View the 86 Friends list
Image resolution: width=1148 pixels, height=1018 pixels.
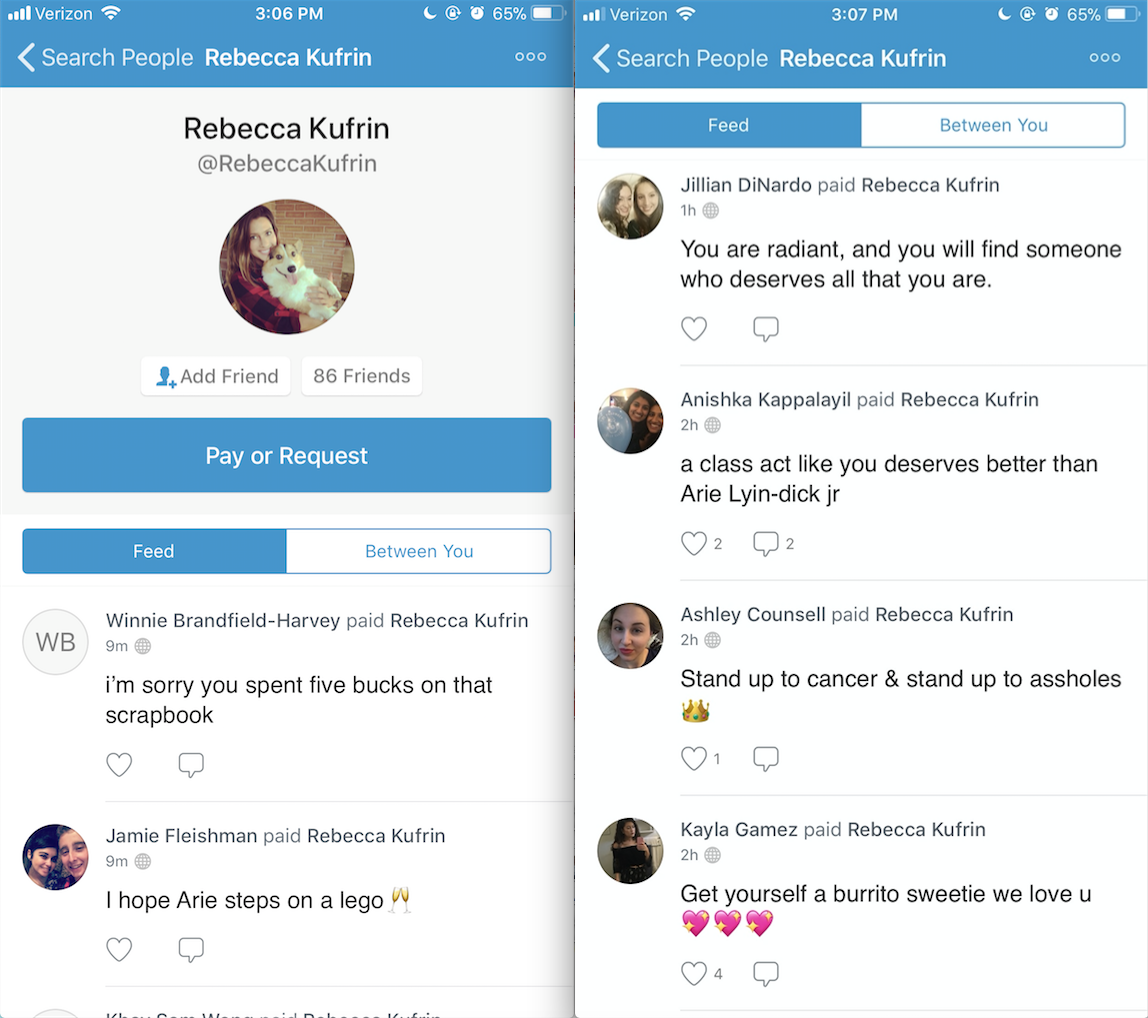(362, 376)
